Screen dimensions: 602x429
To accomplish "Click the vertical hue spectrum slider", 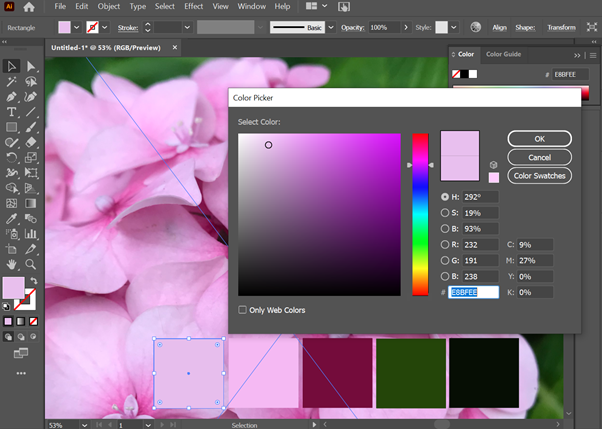I will pyautogui.click(x=420, y=214).
